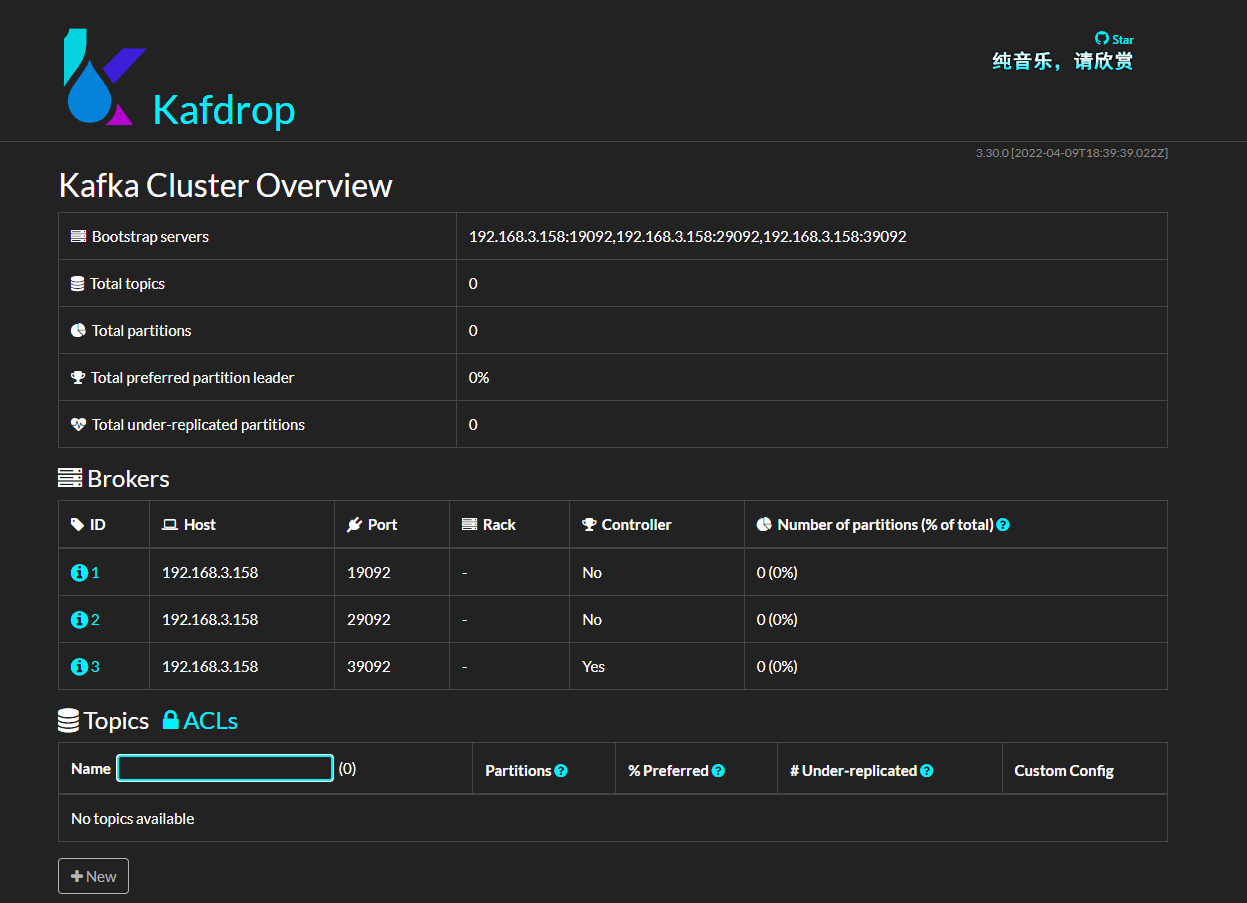Click info icon for broker 3
Screen dimensions: 1247x903
point(79,667)
